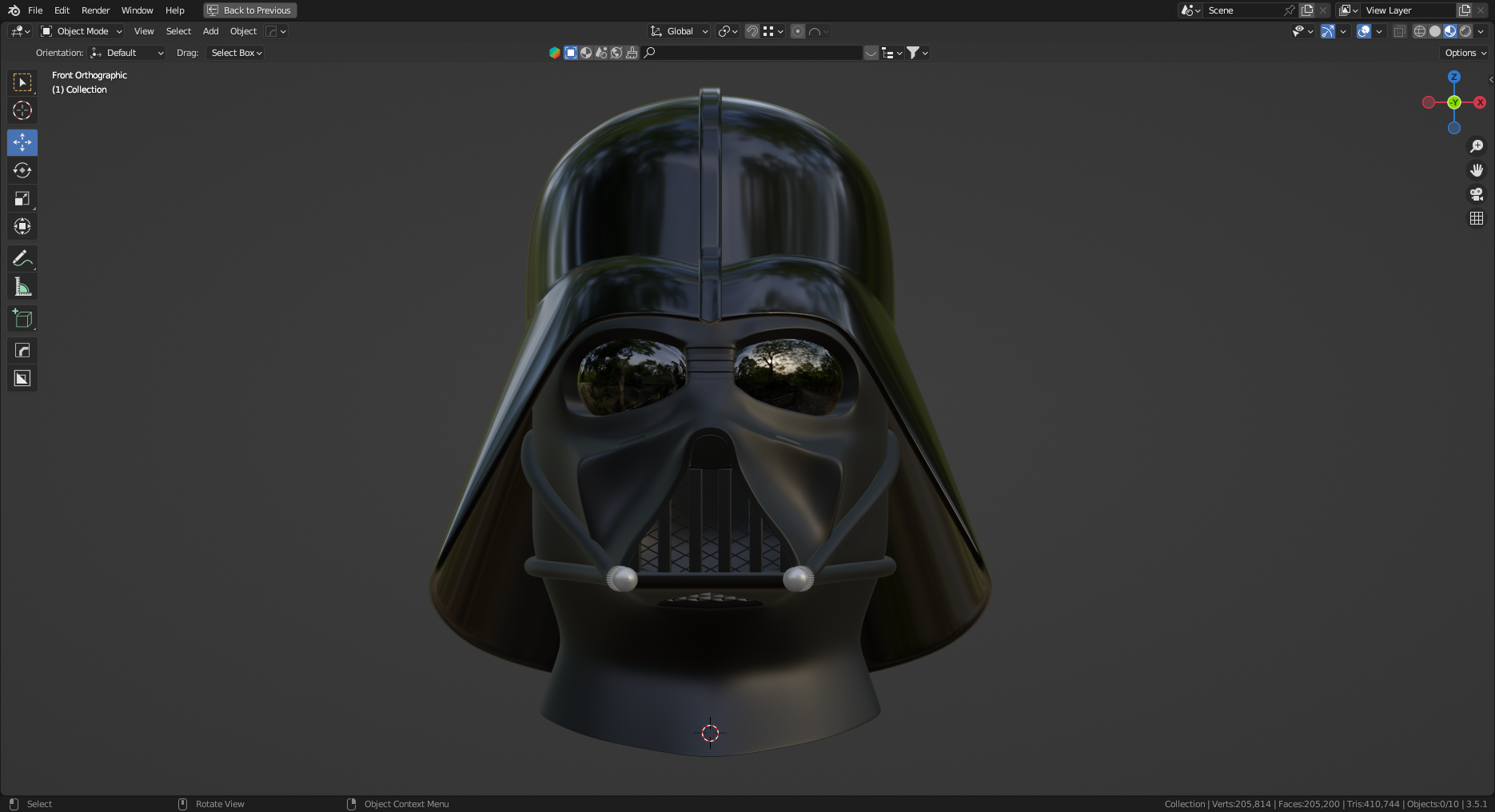Click the Scene name field
The image size is (1495, 812).
click(1243, 10)
